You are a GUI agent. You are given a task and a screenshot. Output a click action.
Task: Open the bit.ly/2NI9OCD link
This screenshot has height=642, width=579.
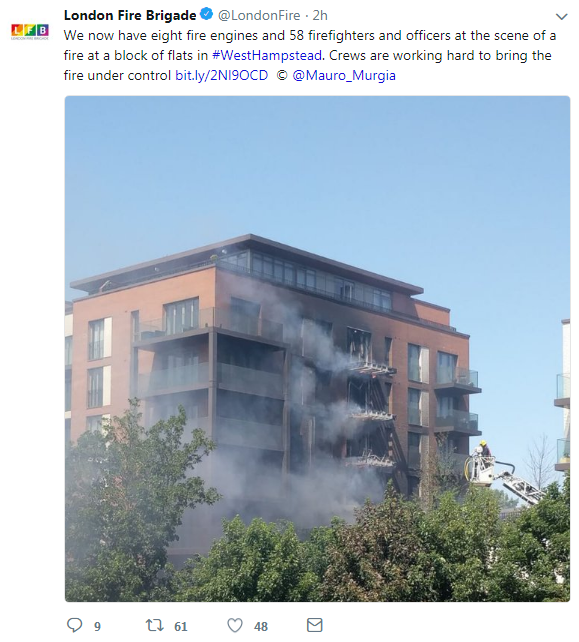click(x=222, y=75)
